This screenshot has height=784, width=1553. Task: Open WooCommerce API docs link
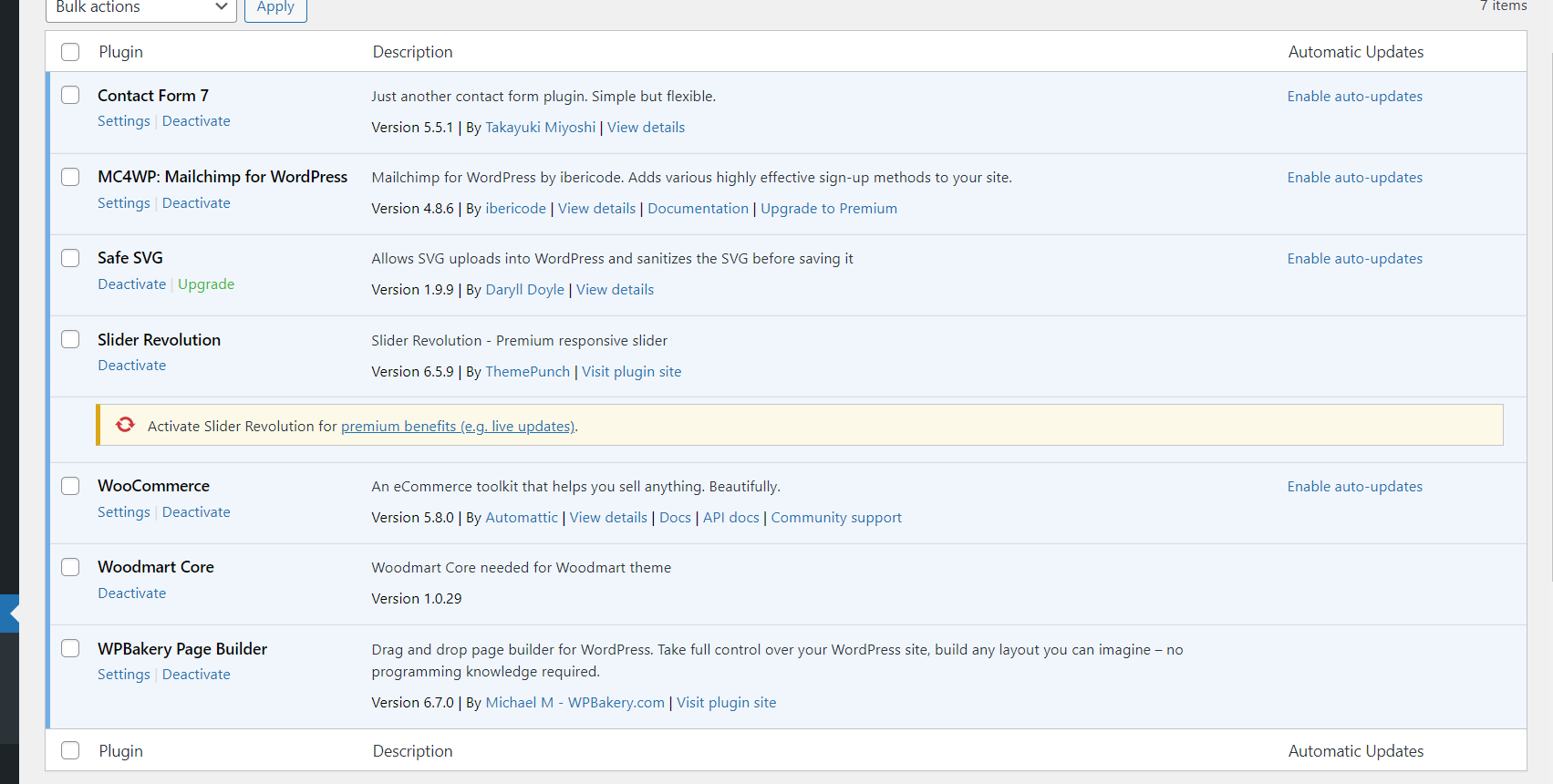[x=730, y=518]
